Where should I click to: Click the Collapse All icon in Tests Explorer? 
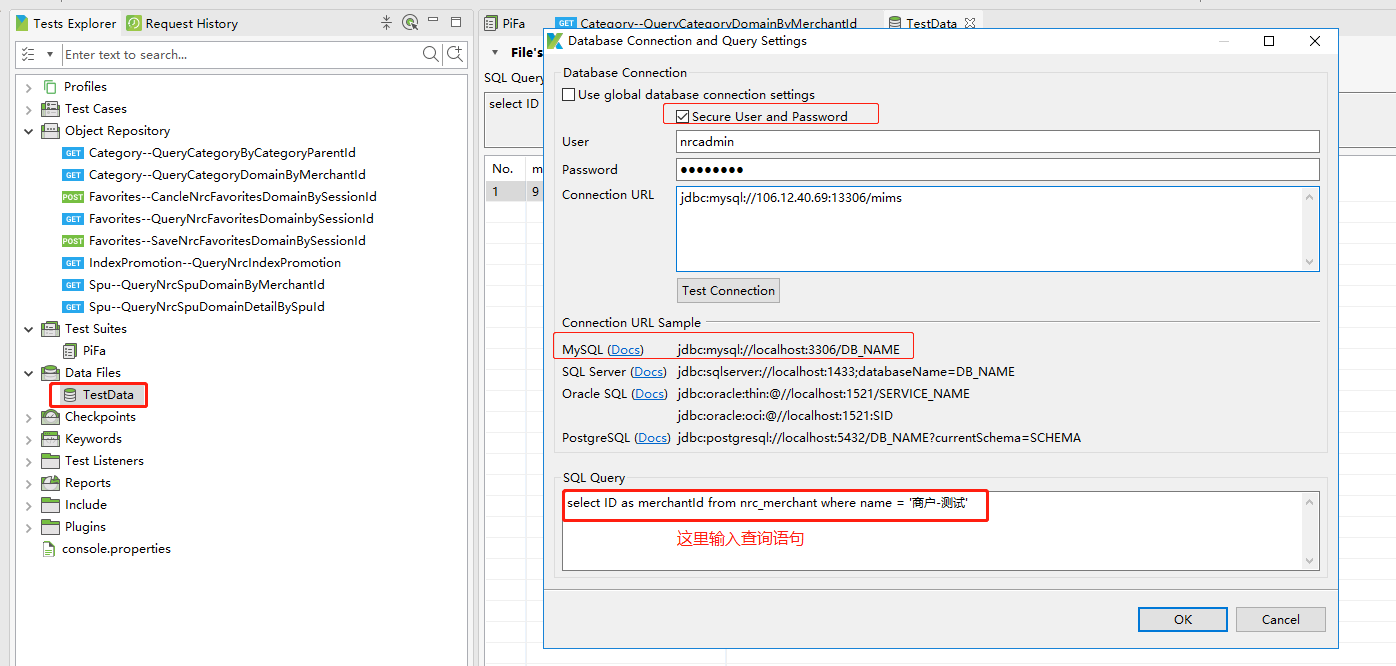coord(387,22)
